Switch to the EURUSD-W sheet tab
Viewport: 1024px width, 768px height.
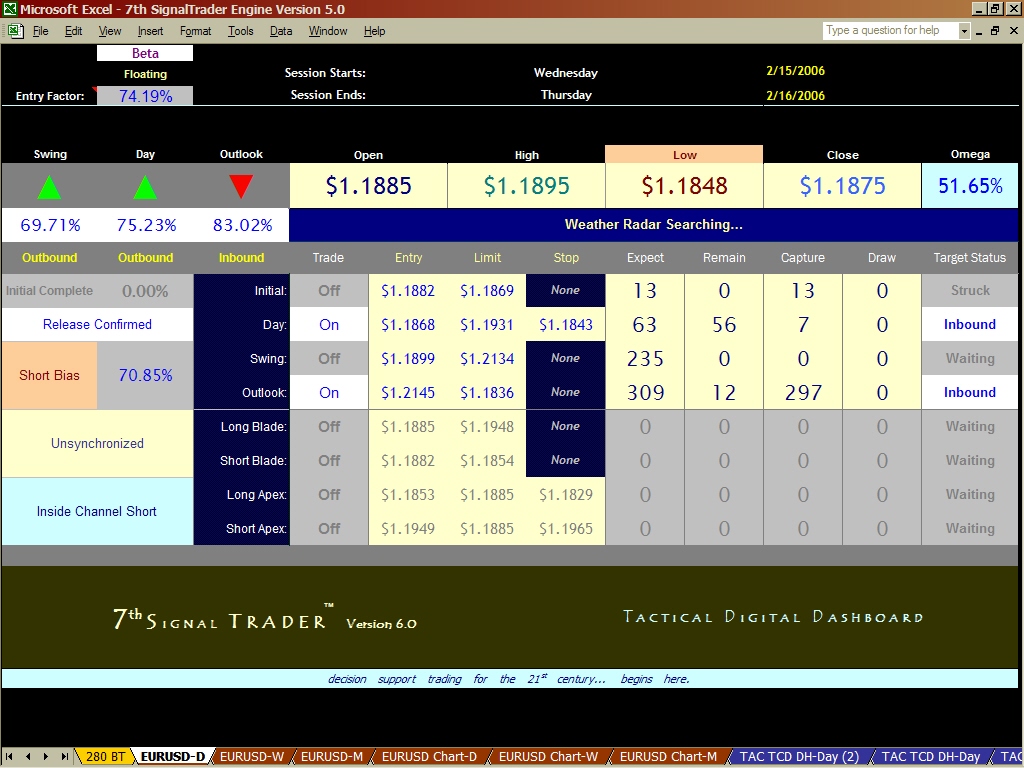pos(251,756)
